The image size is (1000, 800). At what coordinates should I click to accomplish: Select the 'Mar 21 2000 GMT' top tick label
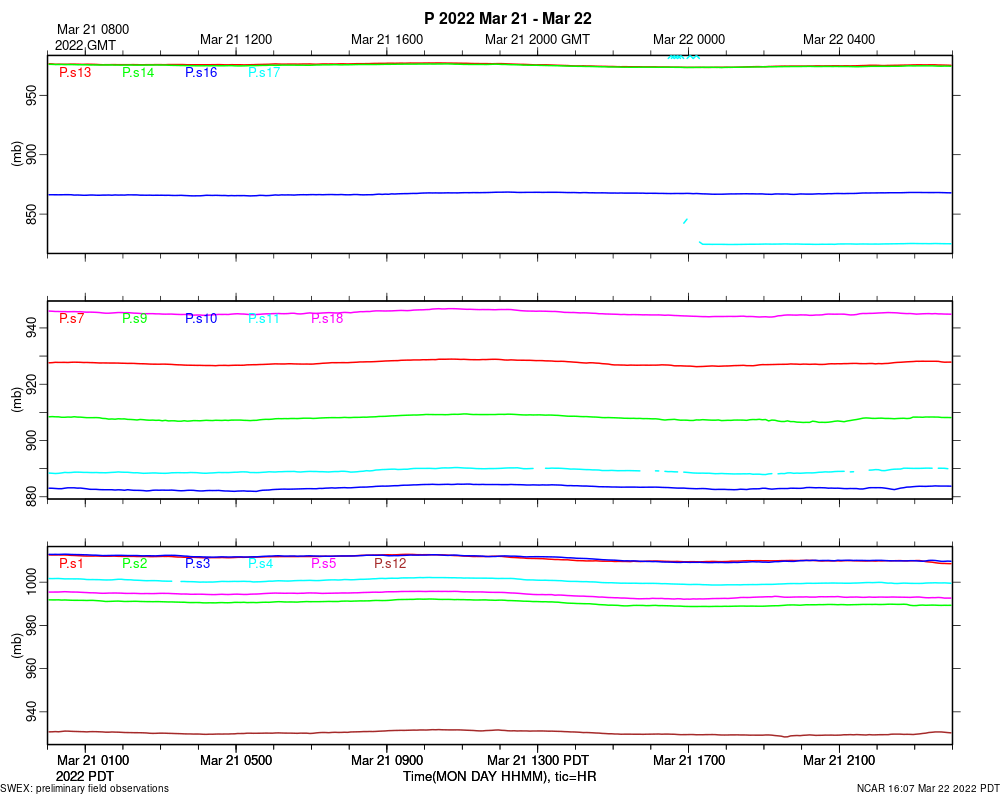537,40
